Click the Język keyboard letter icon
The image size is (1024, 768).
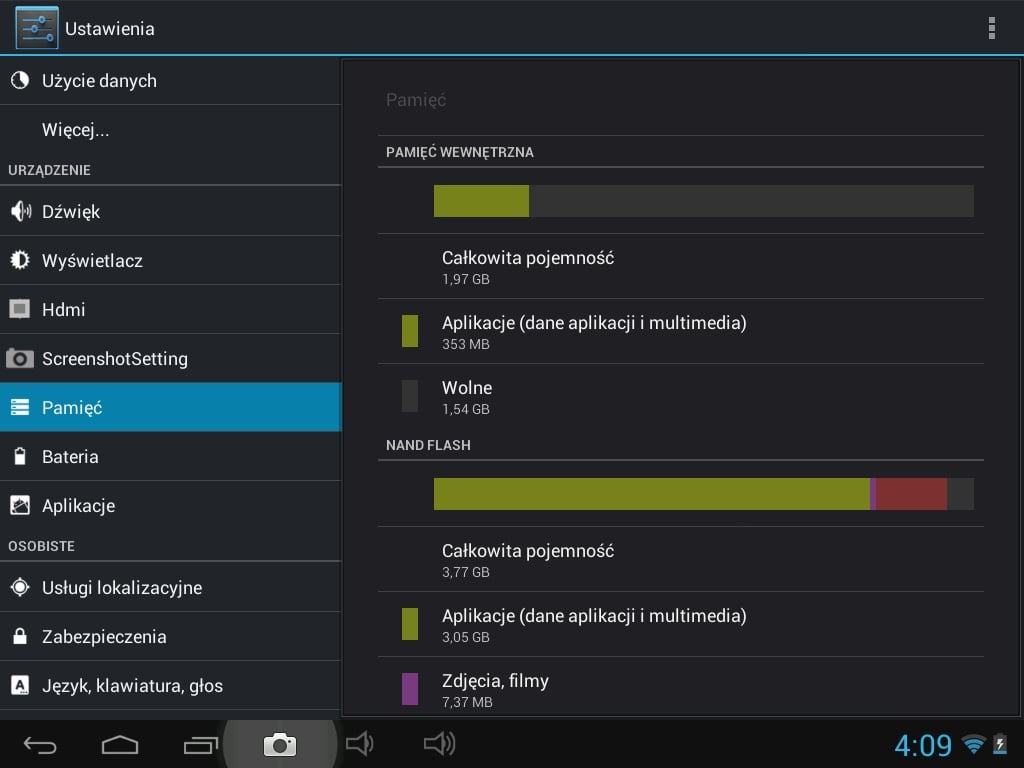click(x=20, y=685)
